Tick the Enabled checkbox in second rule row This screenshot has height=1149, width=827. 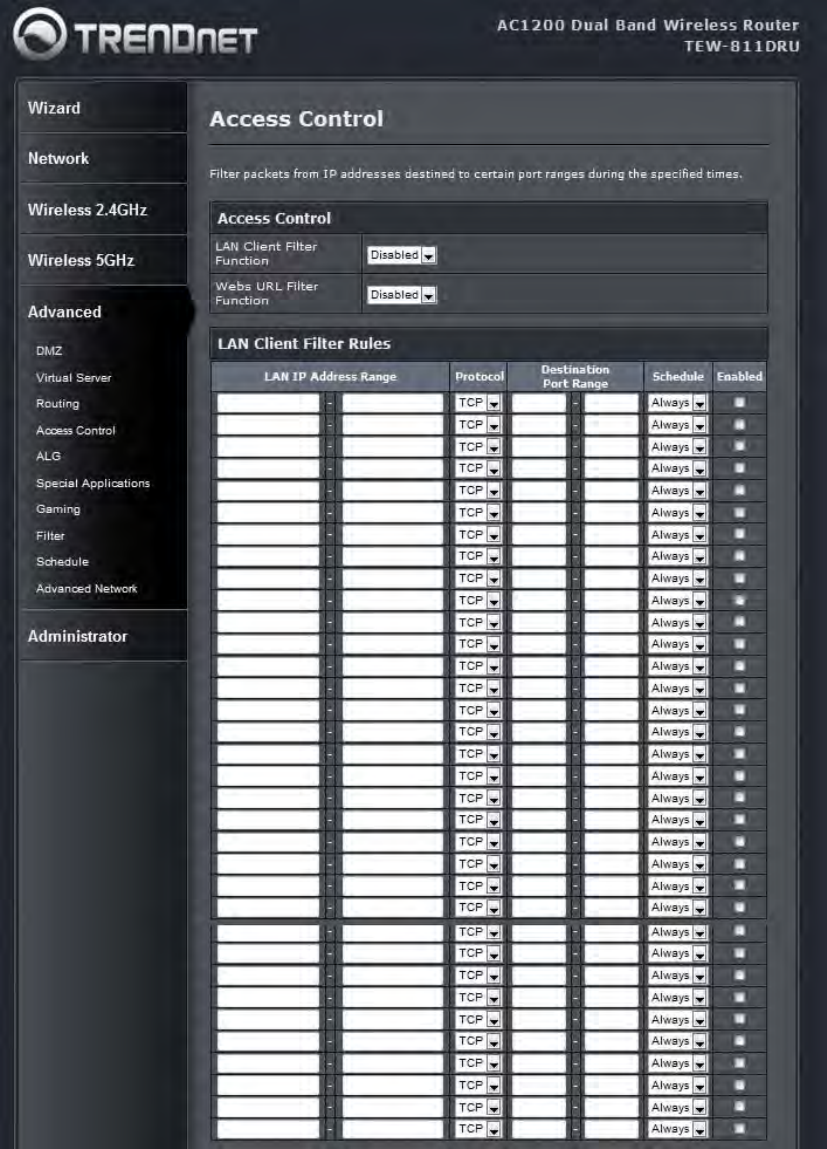739,424
